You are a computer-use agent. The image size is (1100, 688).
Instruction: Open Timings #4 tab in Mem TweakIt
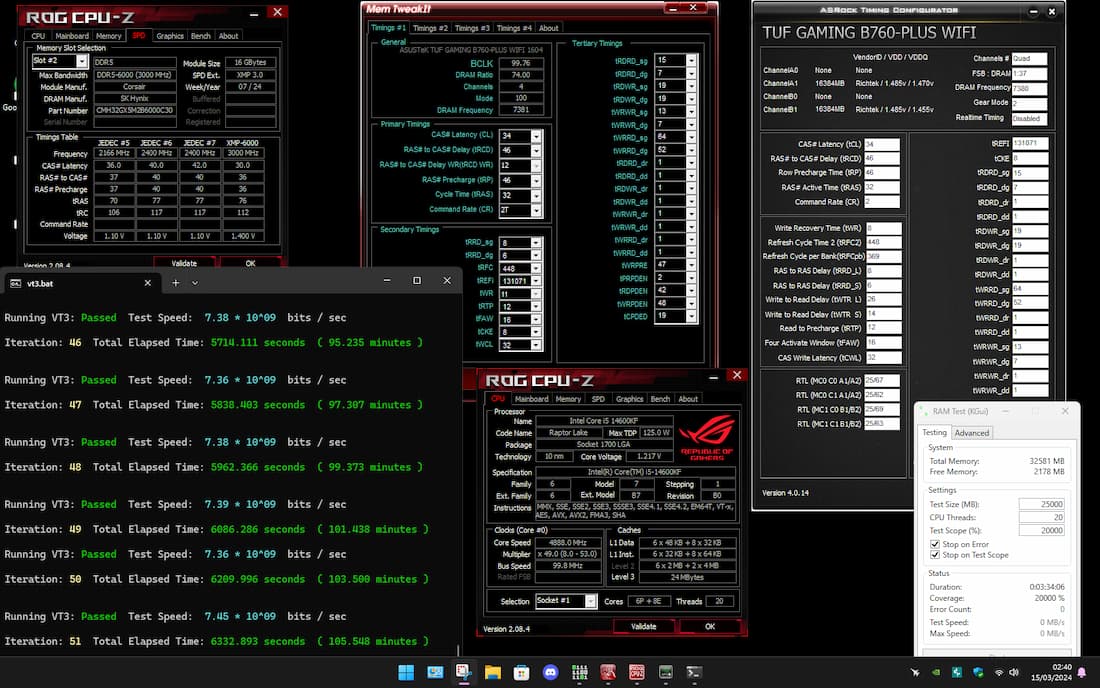[514, 28]
